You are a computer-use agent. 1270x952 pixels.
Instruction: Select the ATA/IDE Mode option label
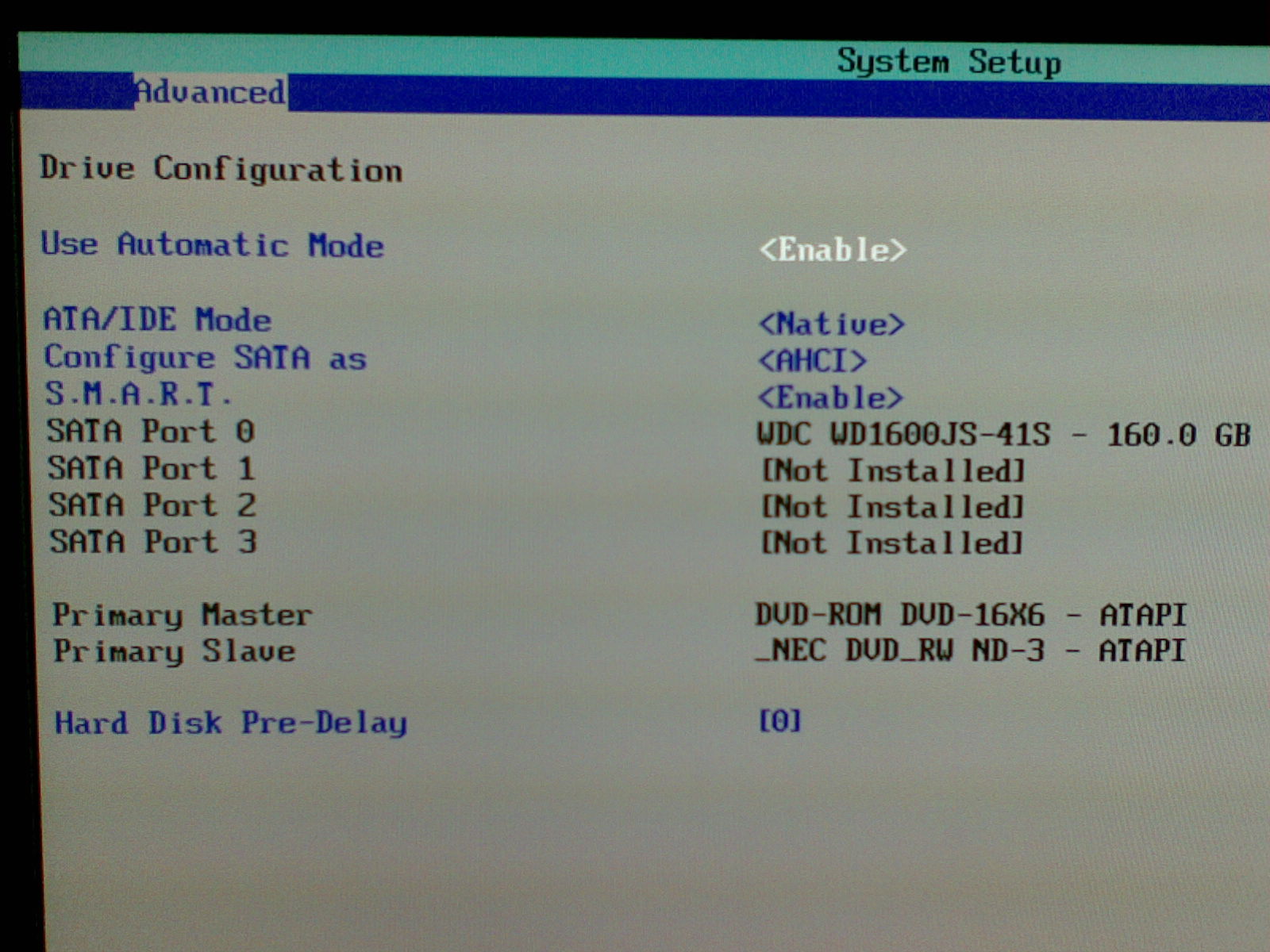[x=157, y=320]
